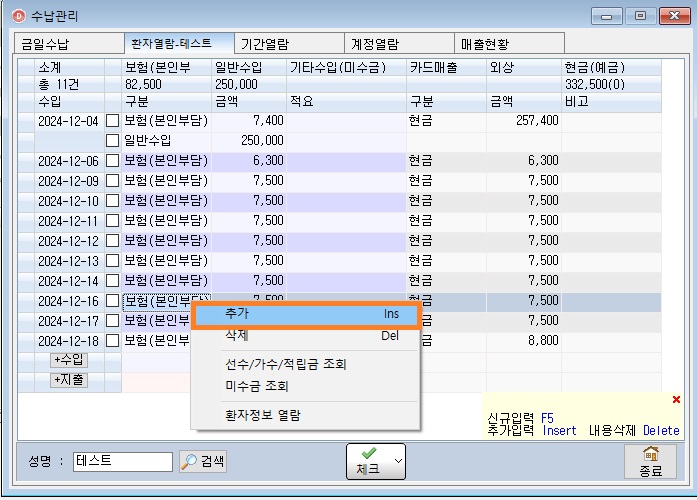Screen dimensions: 697x500
Task: Tick the checkbox for 2024-12-10 row
Action: click(x=113, y=200)
